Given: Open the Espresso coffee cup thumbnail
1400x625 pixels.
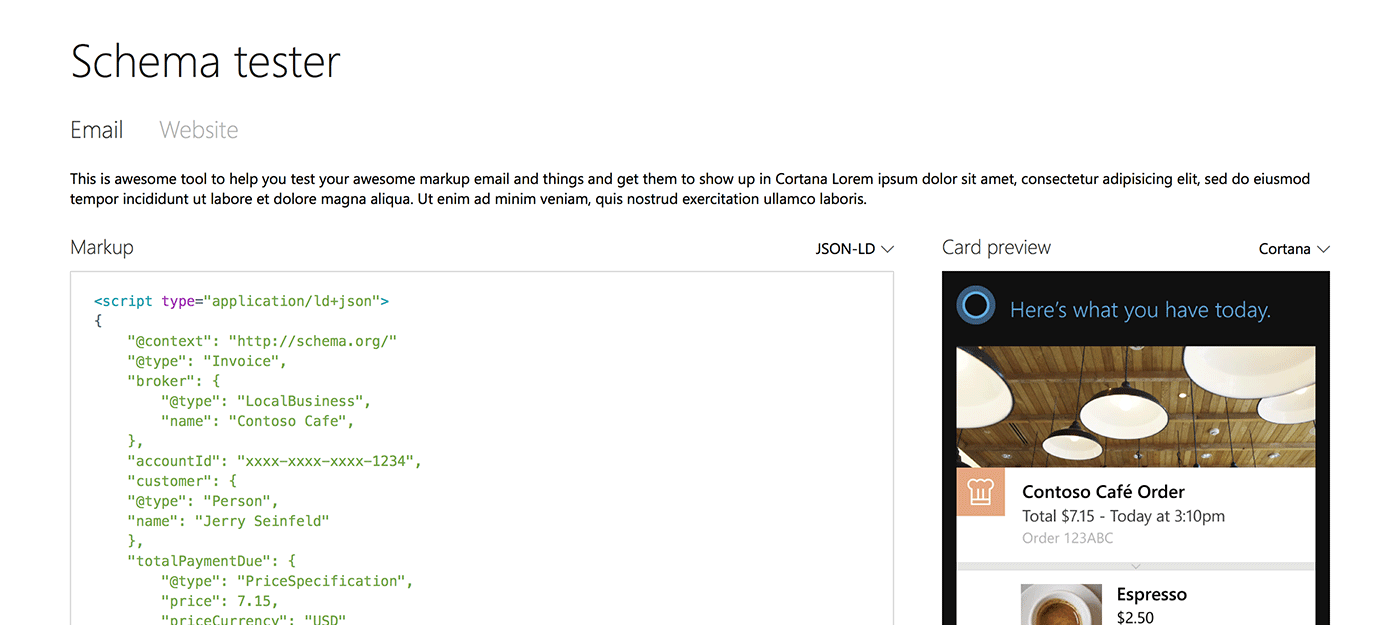Looking at the screenshot, I should [x=1061, y=604].
